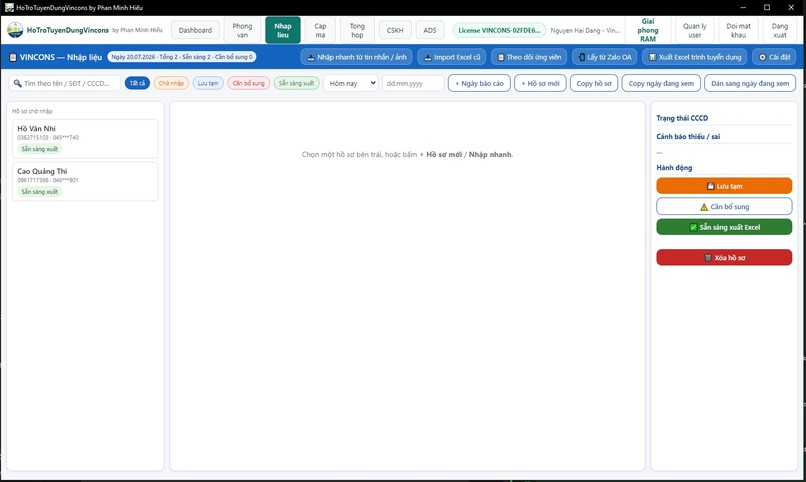
Task: Close the application window
Action: click(x=791, y=7)
